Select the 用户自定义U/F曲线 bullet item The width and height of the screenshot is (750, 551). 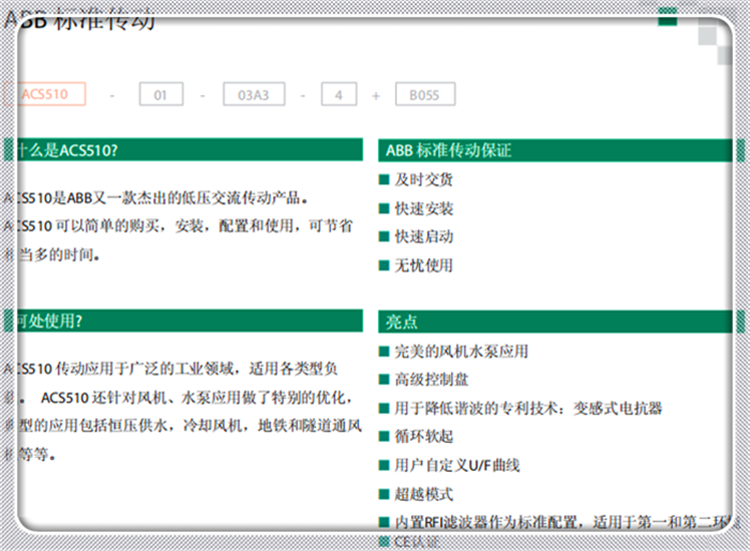[449, 465]
